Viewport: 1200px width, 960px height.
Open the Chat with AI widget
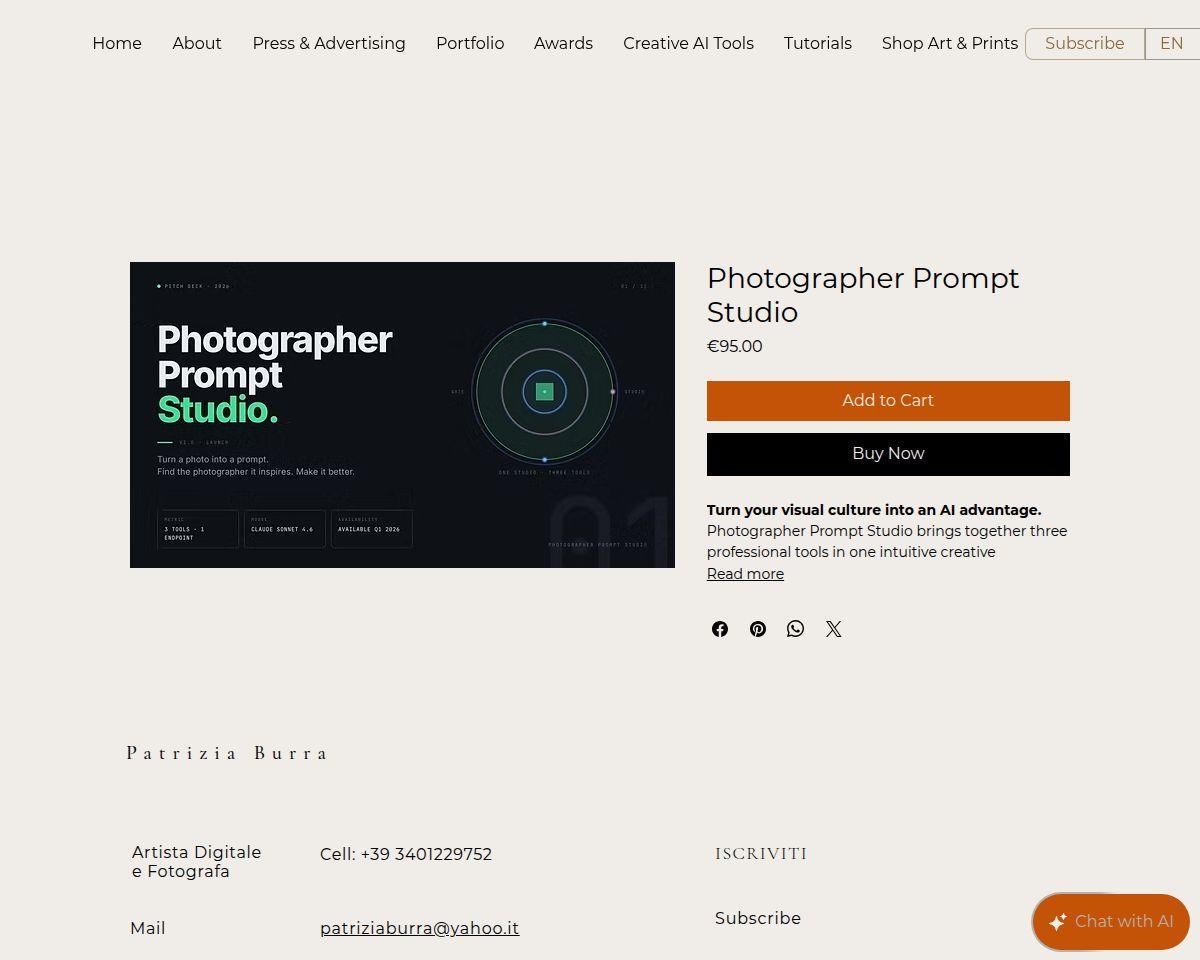coord(1111,922)
